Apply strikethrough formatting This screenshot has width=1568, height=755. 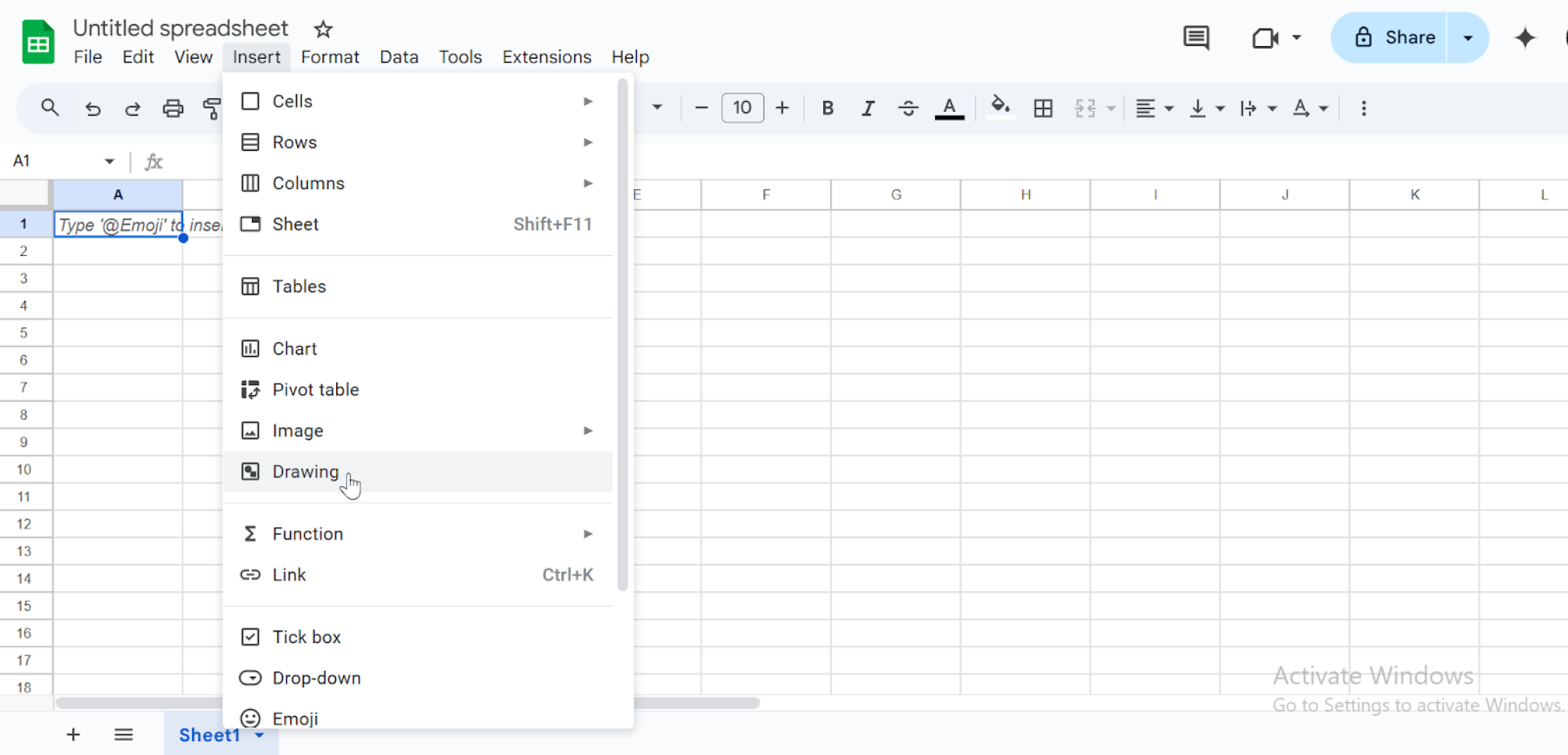[x=908, y=108]
